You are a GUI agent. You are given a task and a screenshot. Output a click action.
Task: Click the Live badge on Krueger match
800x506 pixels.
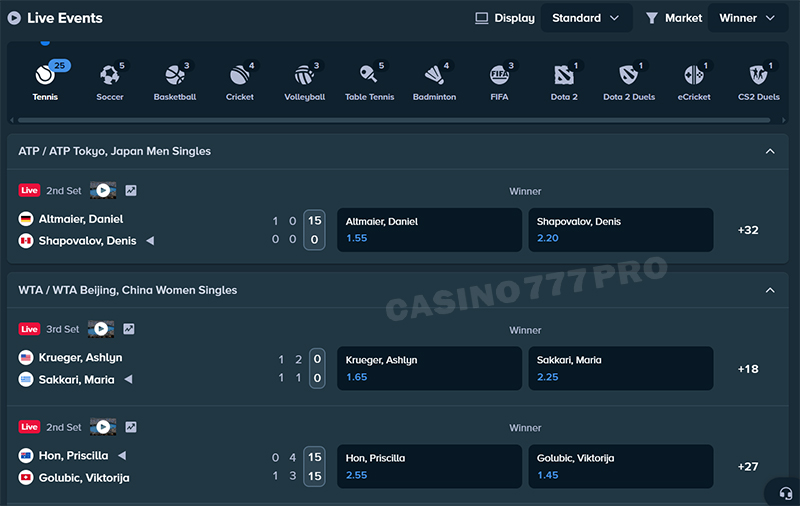(30, 329)
